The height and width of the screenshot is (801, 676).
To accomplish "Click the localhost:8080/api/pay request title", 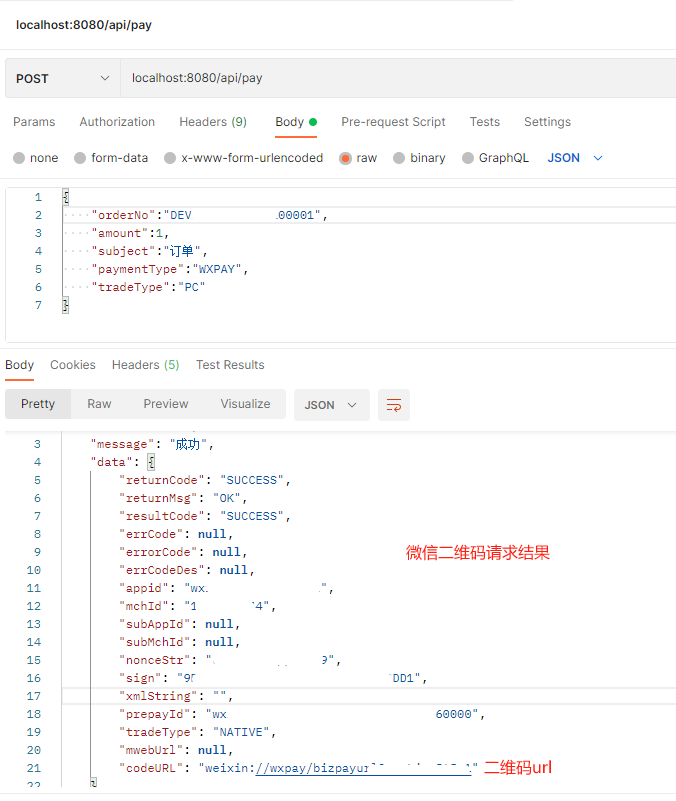I will tap(84, 25).
